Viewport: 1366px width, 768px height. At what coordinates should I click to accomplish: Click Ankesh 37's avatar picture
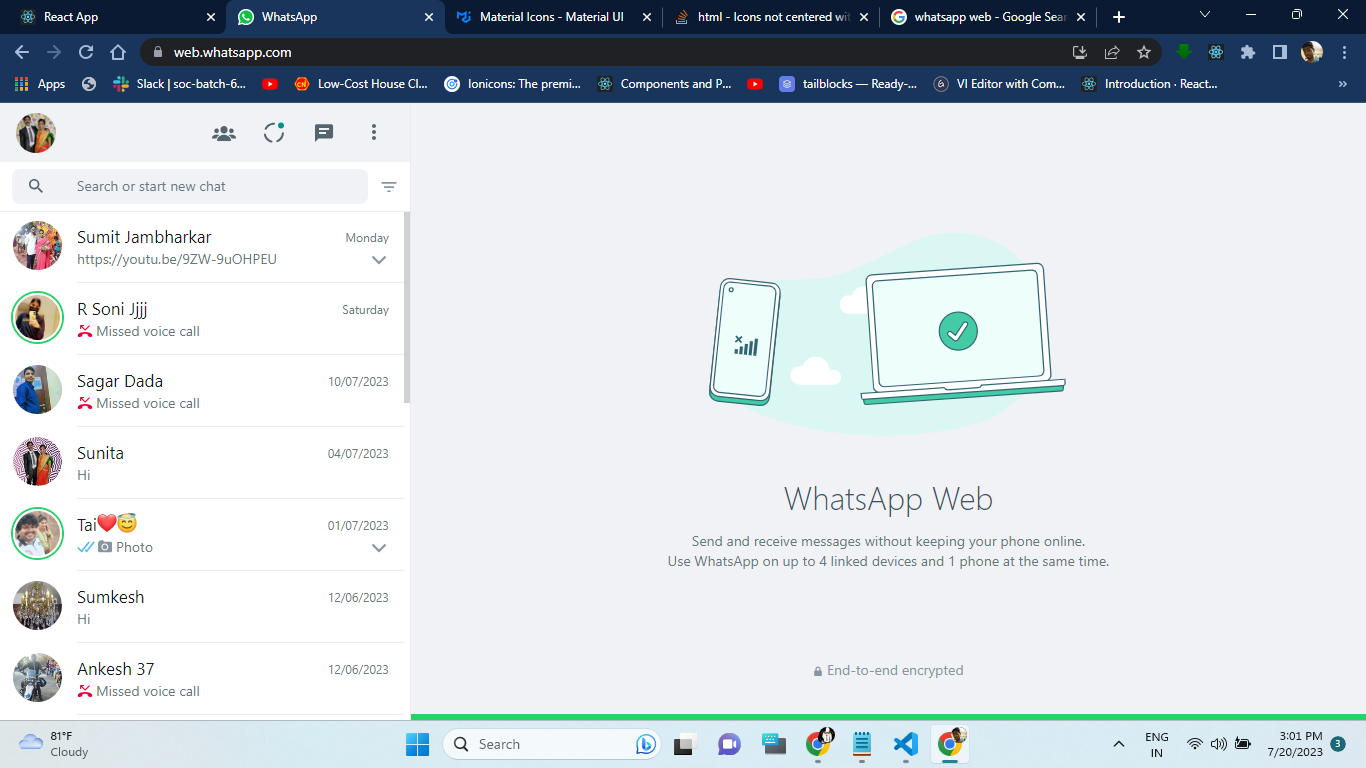coord(38,678)
